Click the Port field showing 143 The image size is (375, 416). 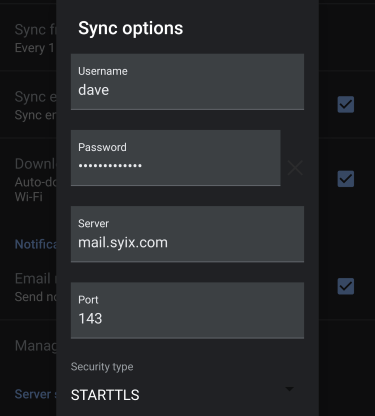click(187, 310)
